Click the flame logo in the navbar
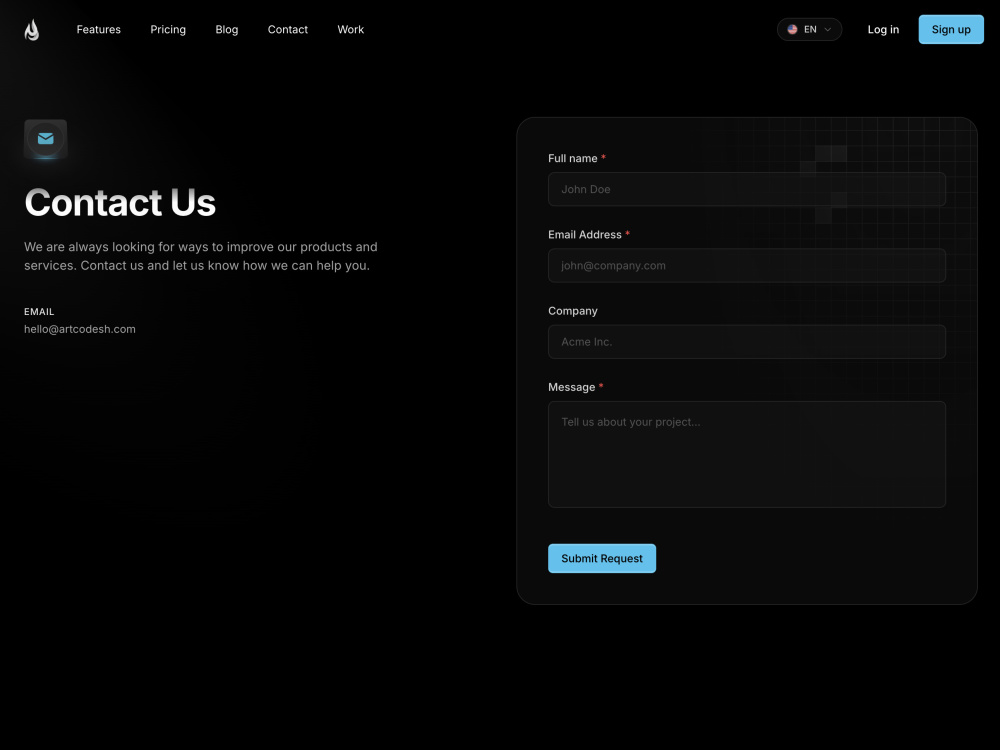Viewport: 1000px width, 750px height. click(32, 29)
